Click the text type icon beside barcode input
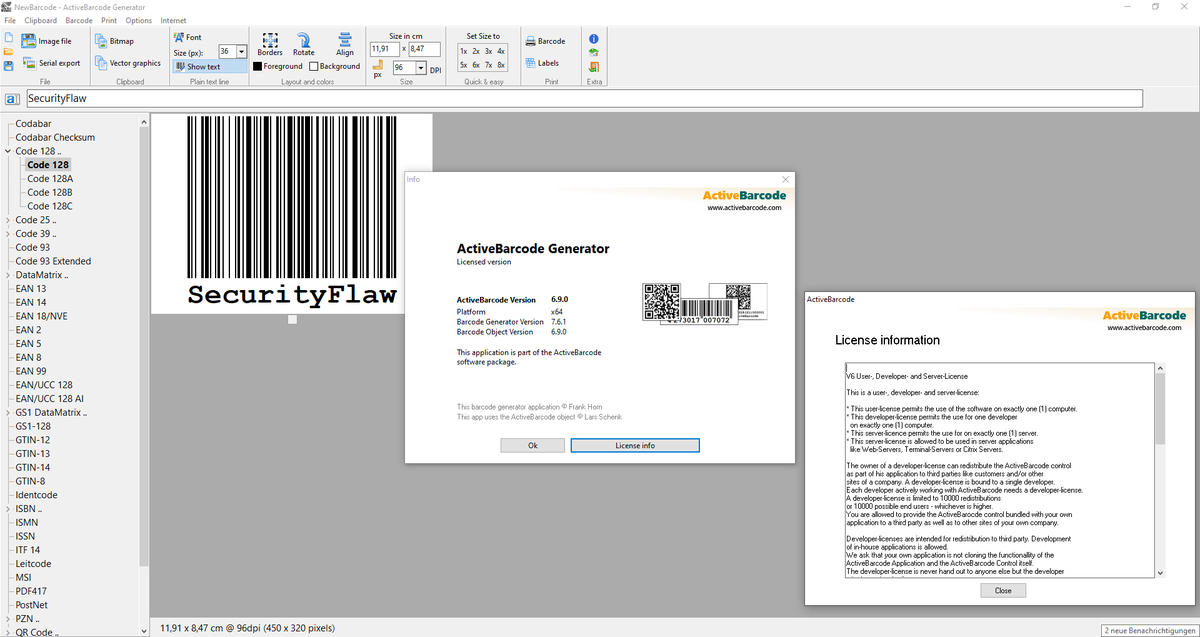 (x=12, y=99)
